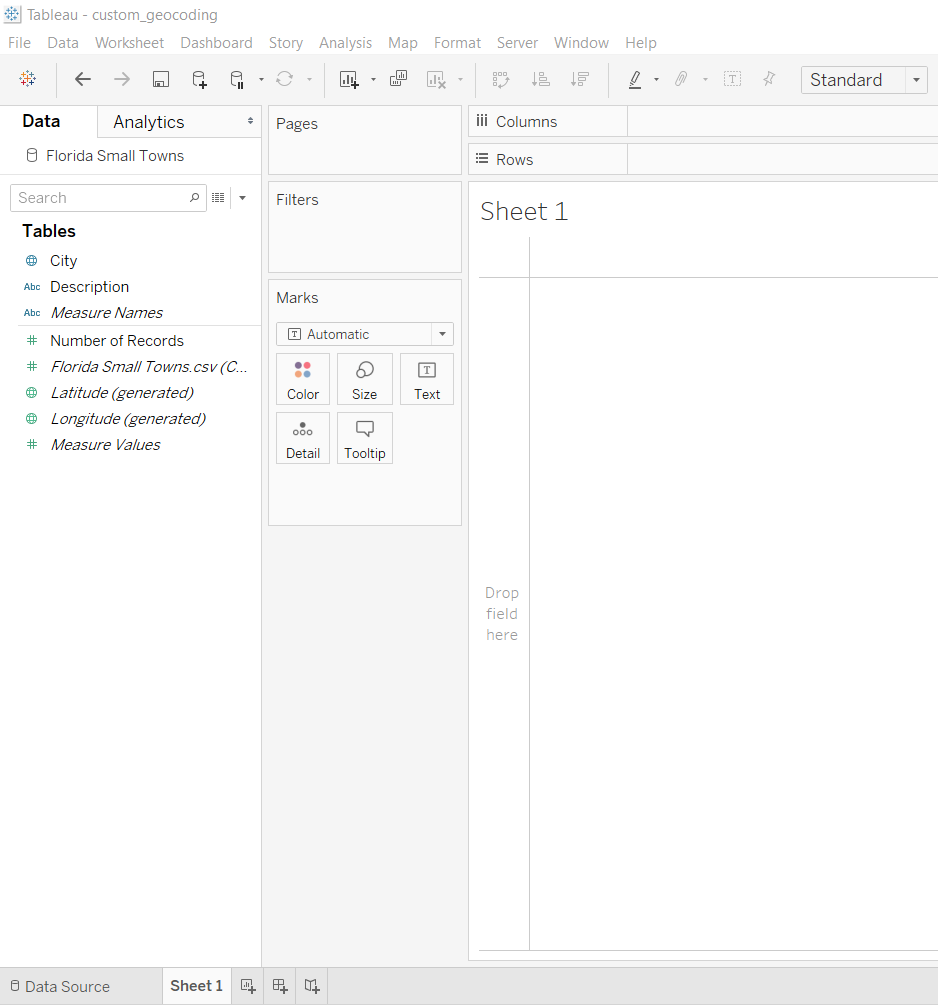Click the New Data Source icon
Screen dimensions: 938x1005
tap(199, 79)
